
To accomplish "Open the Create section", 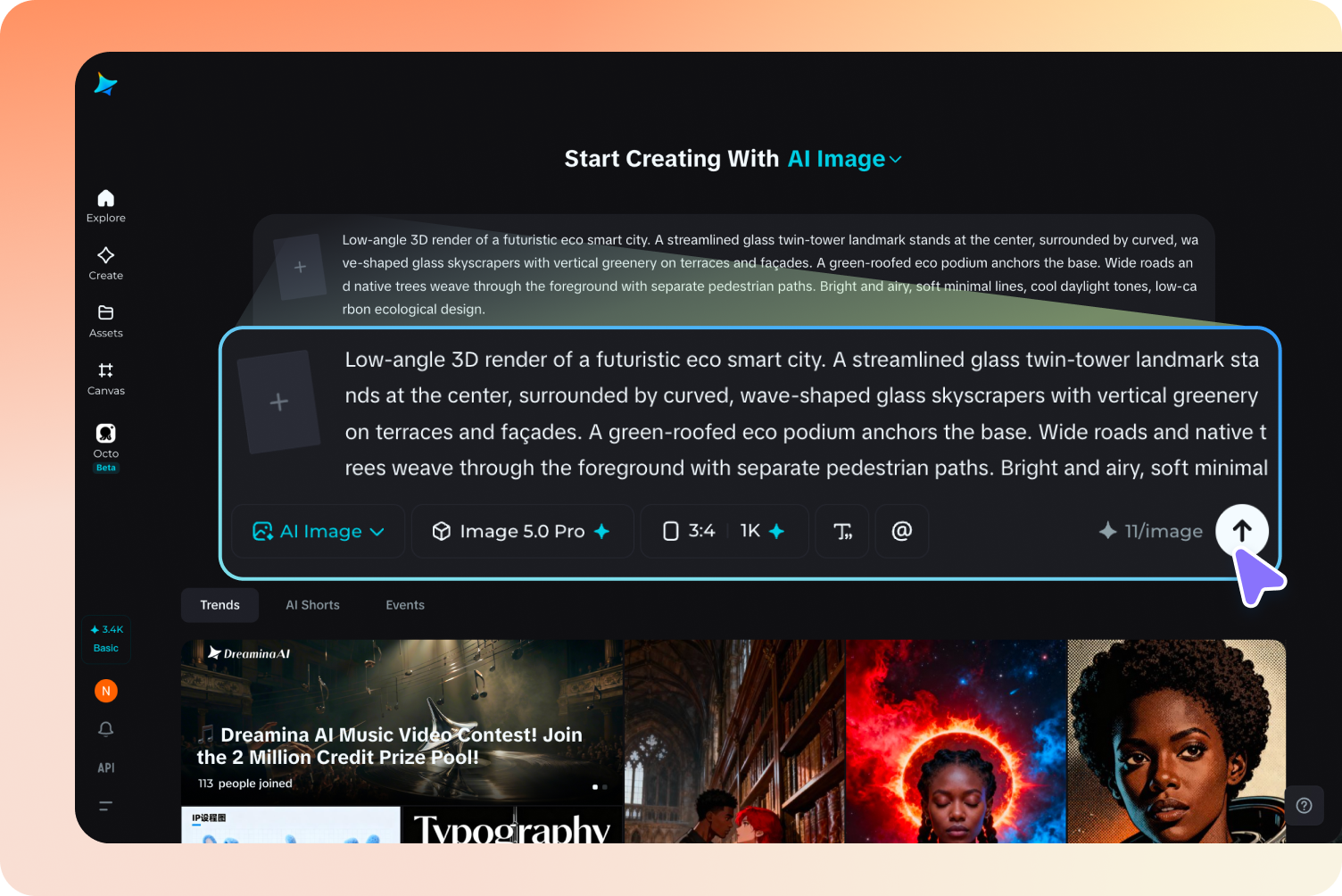I will tap(105, 263).
